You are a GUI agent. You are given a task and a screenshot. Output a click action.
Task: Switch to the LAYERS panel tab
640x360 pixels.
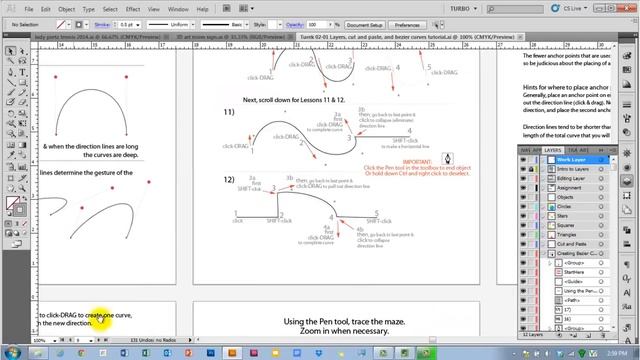tap(553, 150)
